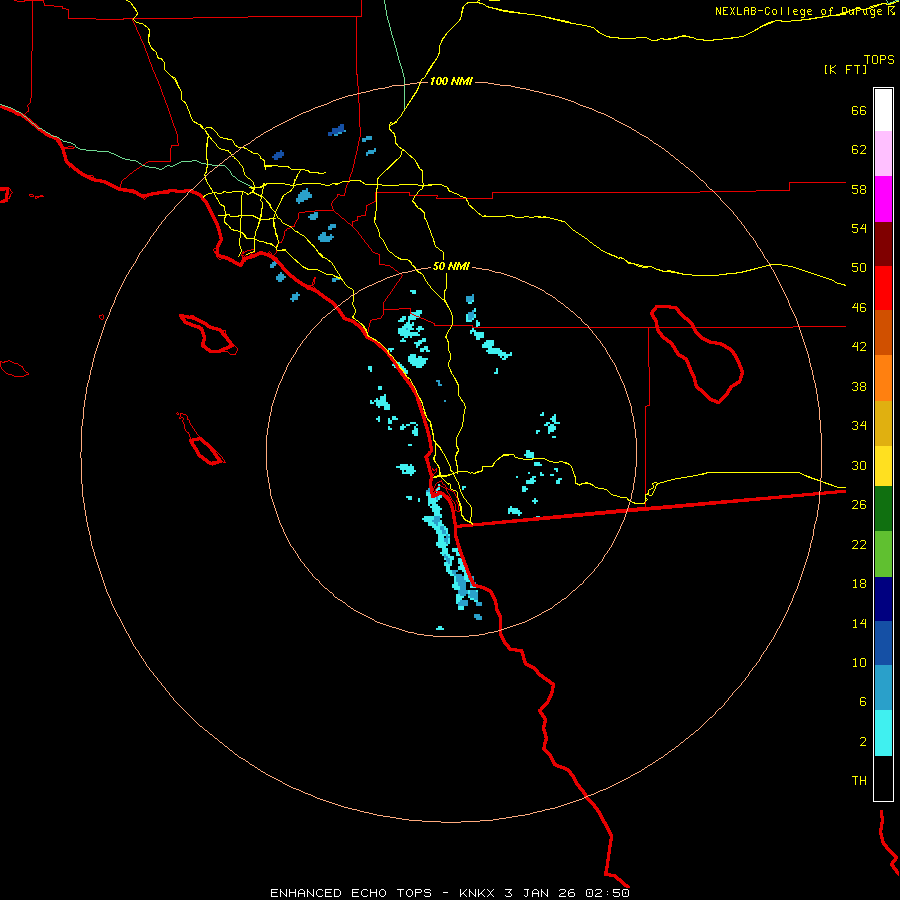Select the legend value 22

coord(859,544)
